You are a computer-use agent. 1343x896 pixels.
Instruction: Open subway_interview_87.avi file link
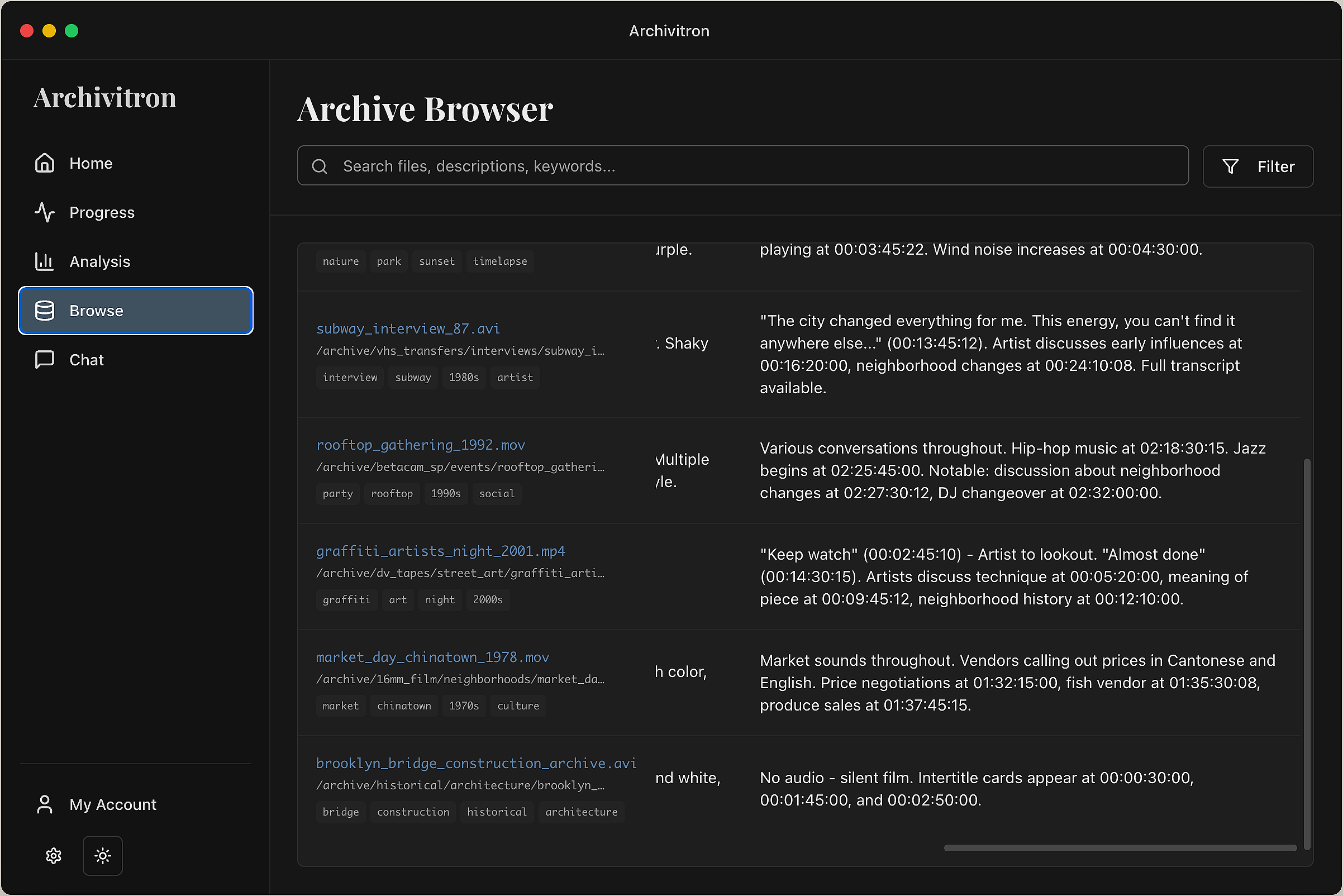[408, 329]
